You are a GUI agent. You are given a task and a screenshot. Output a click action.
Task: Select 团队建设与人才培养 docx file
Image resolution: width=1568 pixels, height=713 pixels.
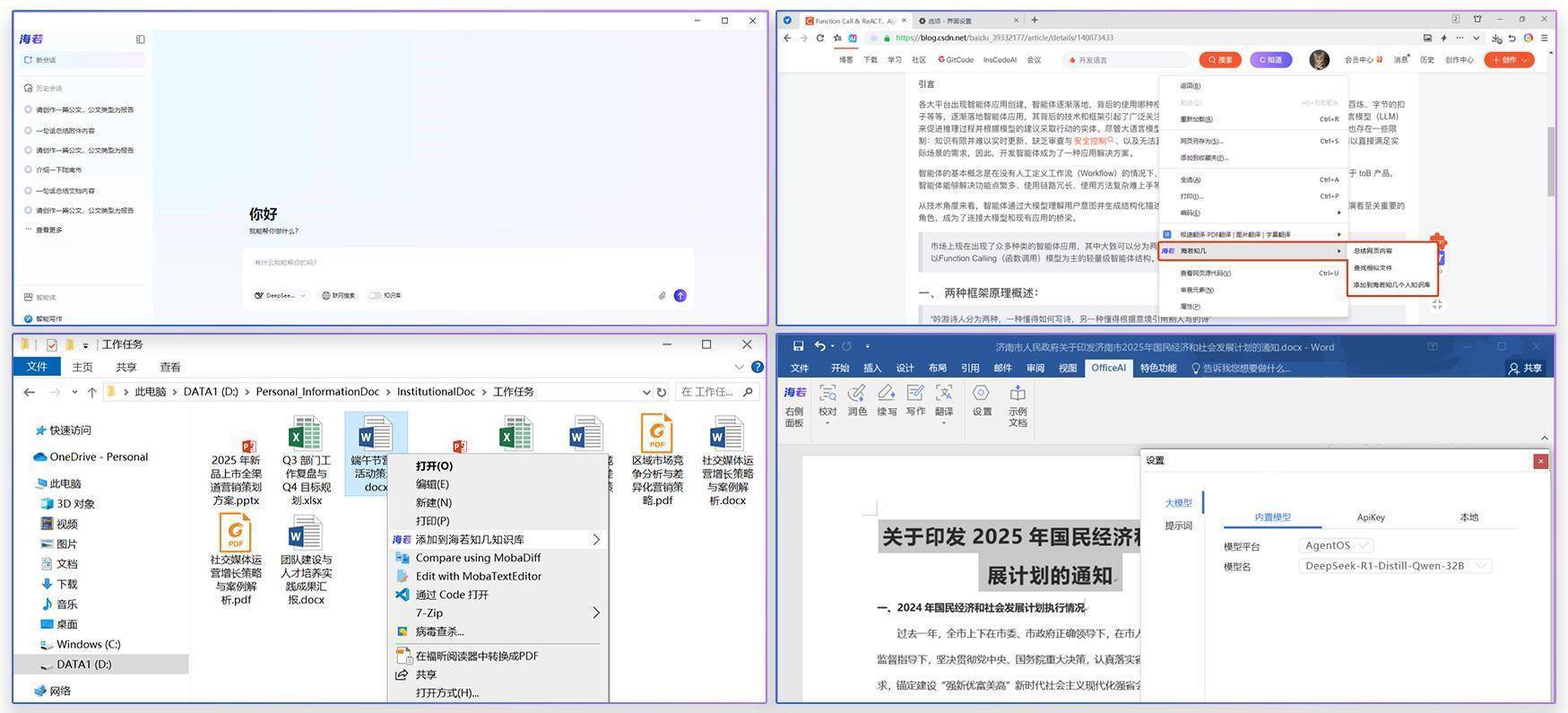306,561
